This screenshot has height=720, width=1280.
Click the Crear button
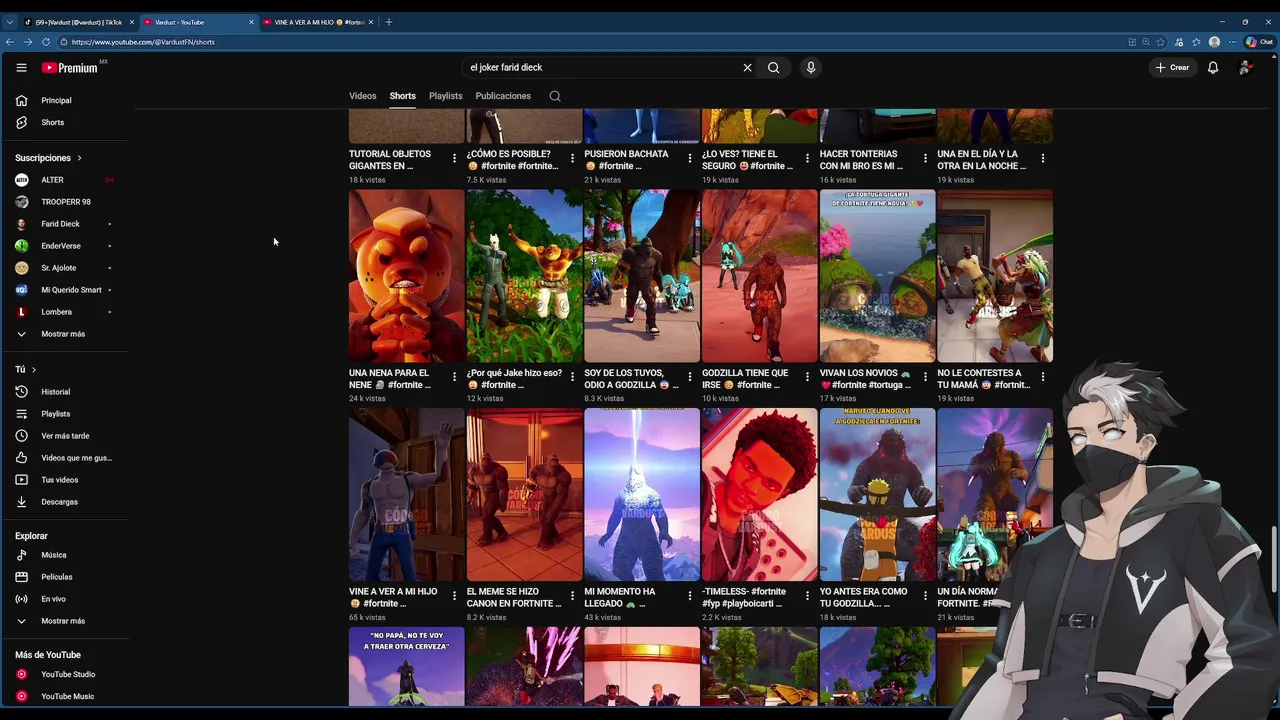coord(1172,67)
